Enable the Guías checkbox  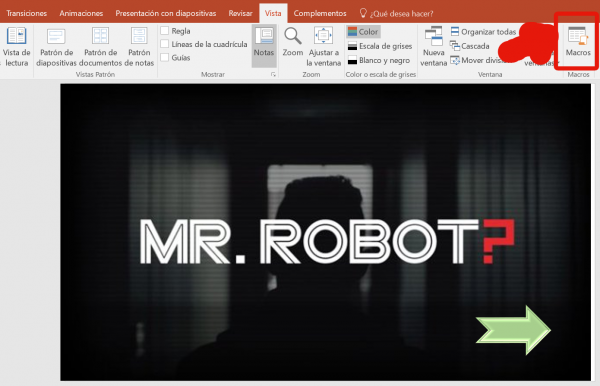[x=165, y=57]
